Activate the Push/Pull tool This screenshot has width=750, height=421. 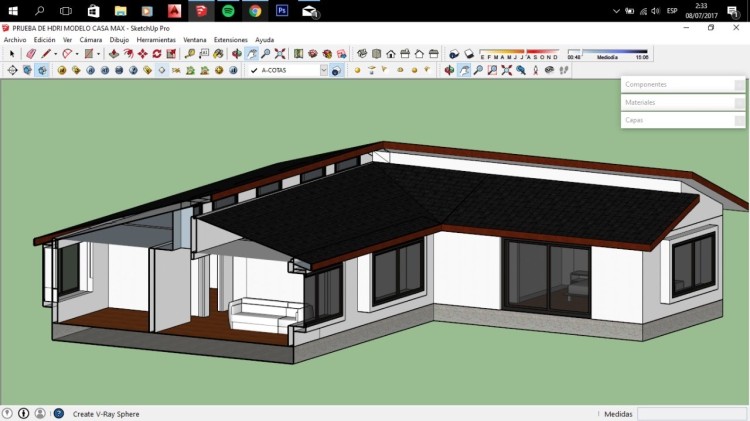pyautogui.click(x=114, y=54)
